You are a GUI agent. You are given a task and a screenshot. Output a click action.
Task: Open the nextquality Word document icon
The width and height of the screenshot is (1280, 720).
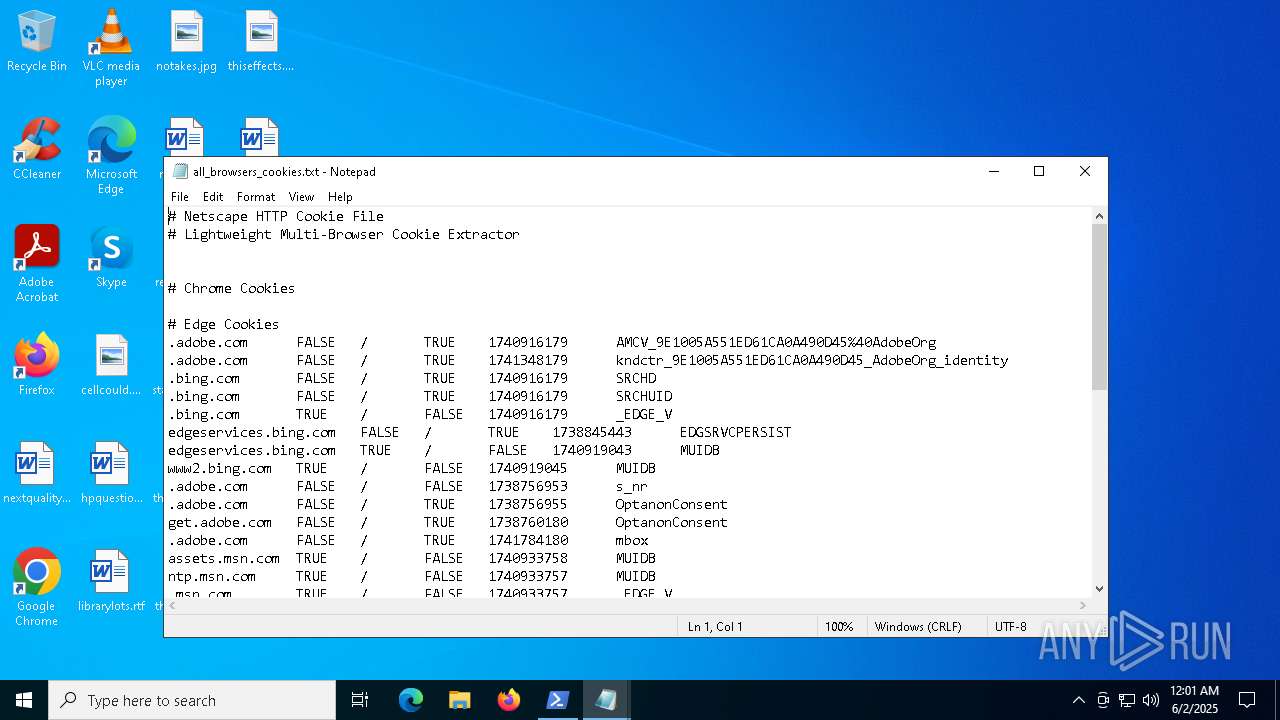point(37,473)
